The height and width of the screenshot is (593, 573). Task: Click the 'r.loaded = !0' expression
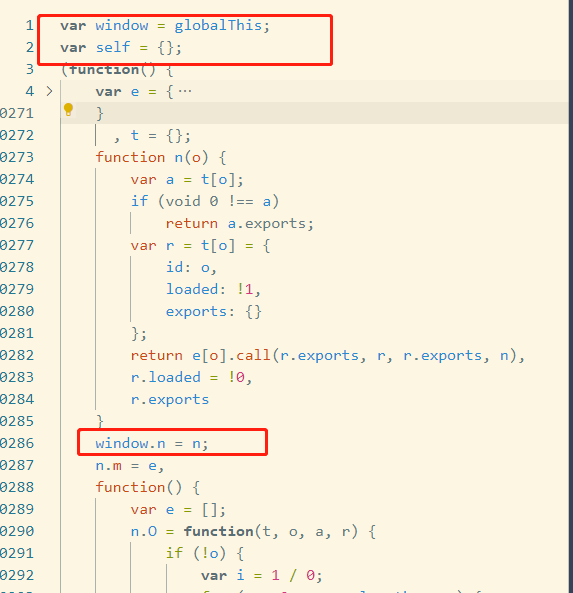(x=188, y=377)
